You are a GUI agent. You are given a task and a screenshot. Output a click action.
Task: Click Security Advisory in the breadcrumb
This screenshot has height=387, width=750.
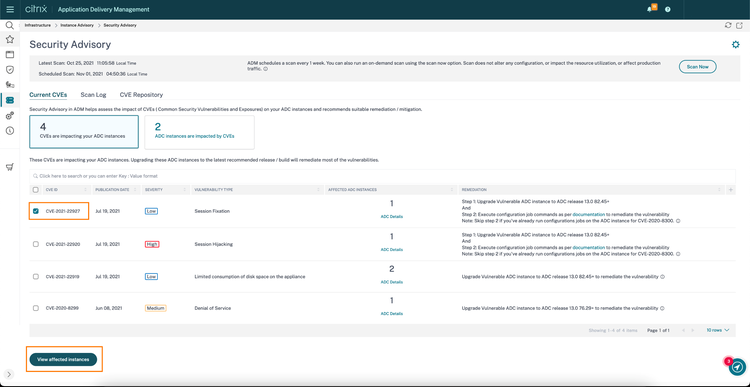point(120,25)
